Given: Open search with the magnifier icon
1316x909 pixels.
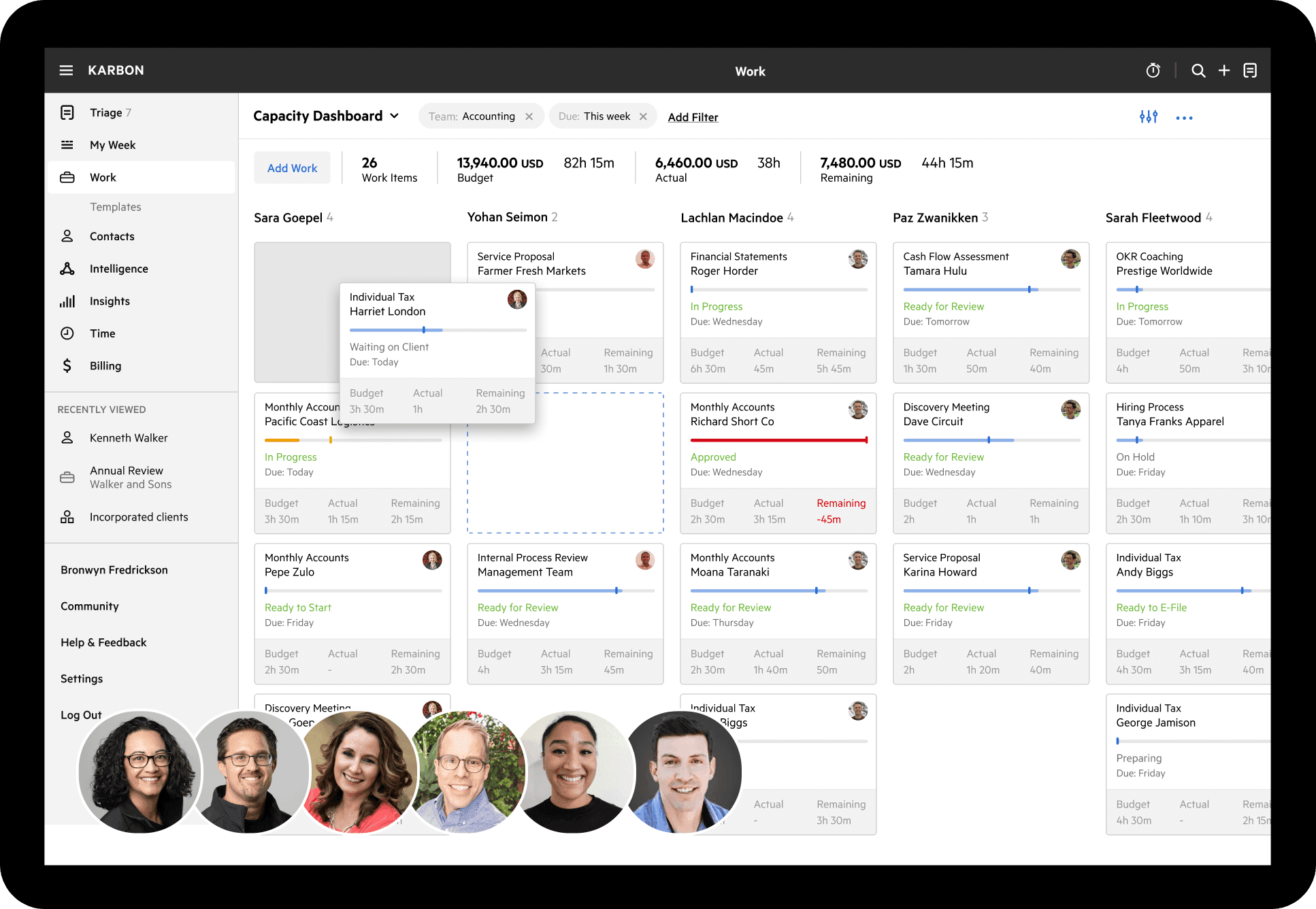Looking at the screenshot, I should [1198, 70].
